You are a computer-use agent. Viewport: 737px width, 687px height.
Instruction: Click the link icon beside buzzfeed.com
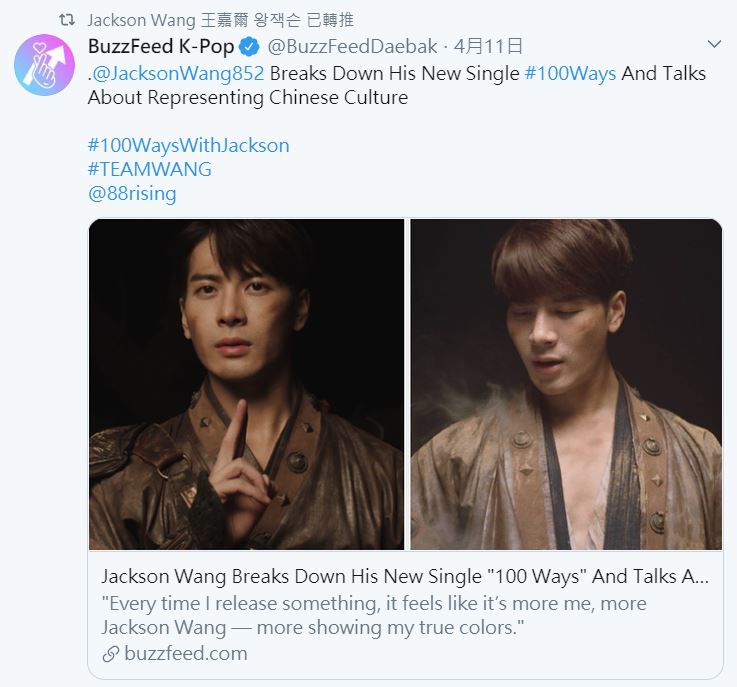click(x=110, y=654)
